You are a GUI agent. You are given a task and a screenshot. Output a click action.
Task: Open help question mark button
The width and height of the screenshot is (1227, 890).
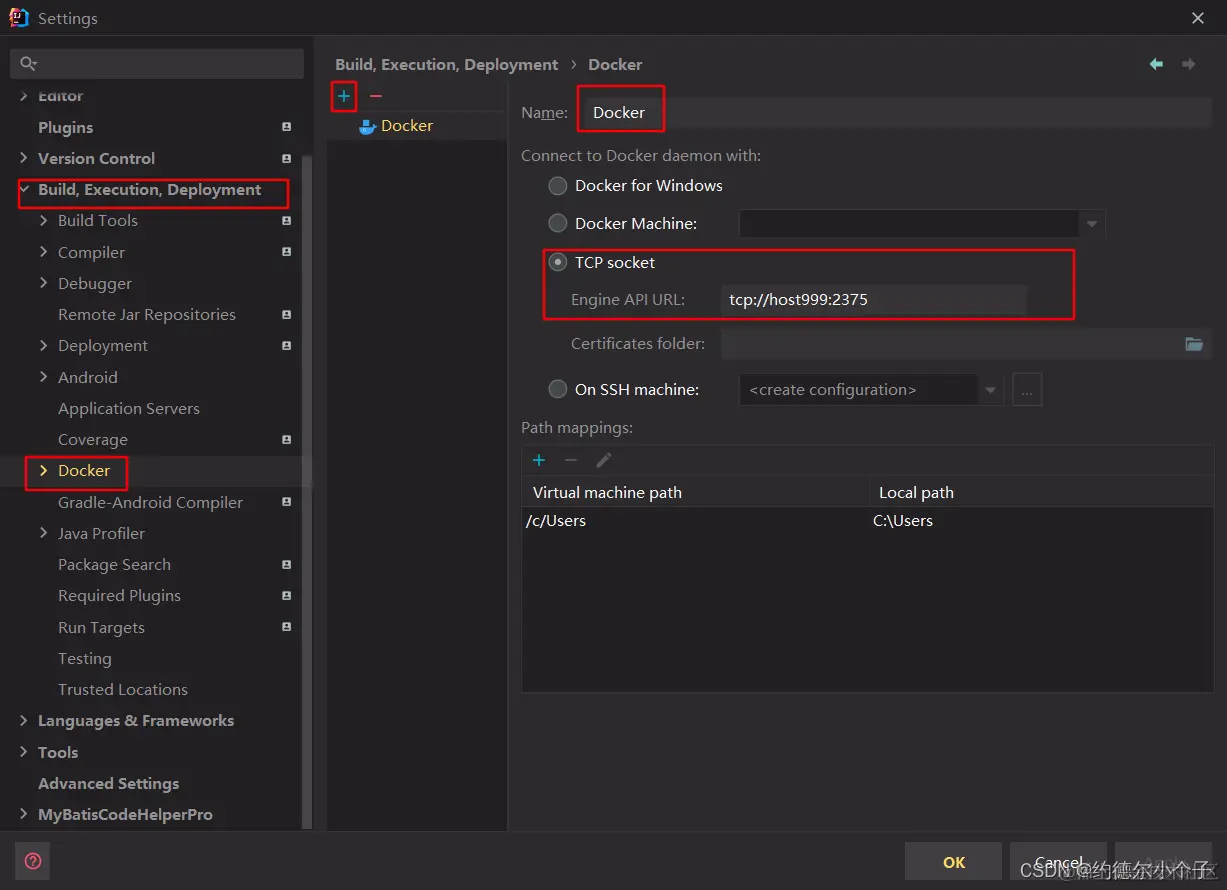(33, 861)
